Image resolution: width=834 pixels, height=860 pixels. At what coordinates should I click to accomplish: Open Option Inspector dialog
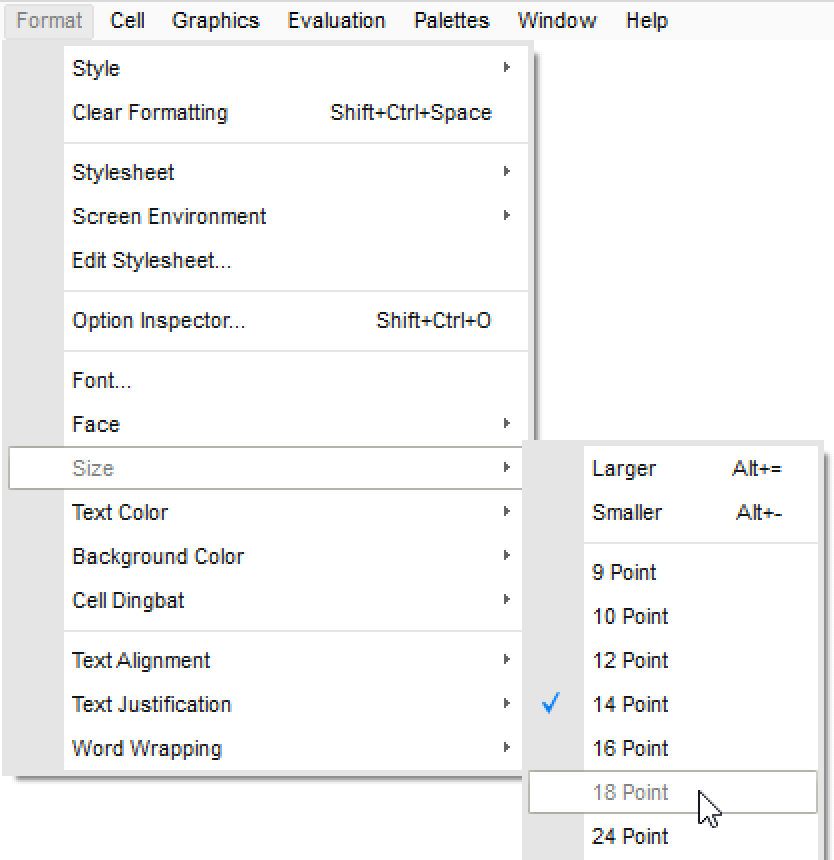point(159,320)
